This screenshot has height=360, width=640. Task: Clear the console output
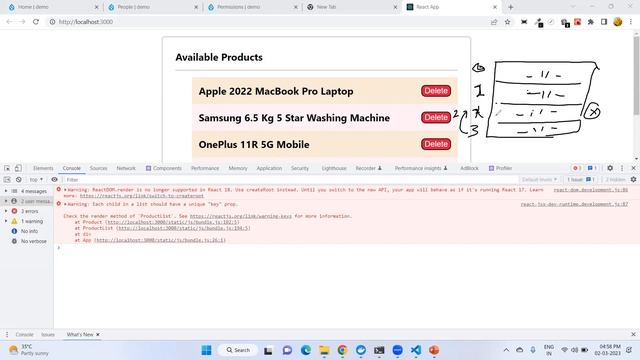pos(19,180)
